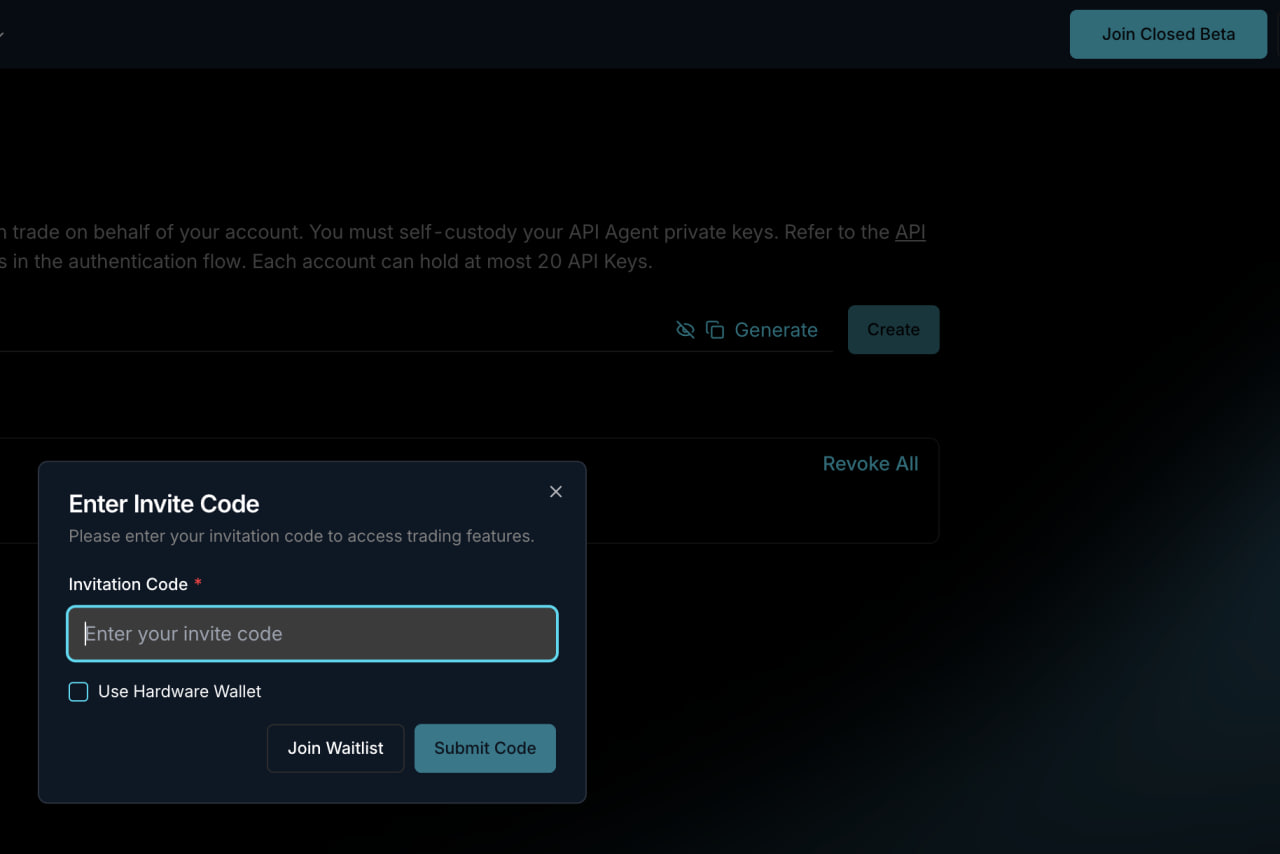This screenshot has height=854, width=1280.
Task: Focus the invite code input field
Action: tap(312, 634)
